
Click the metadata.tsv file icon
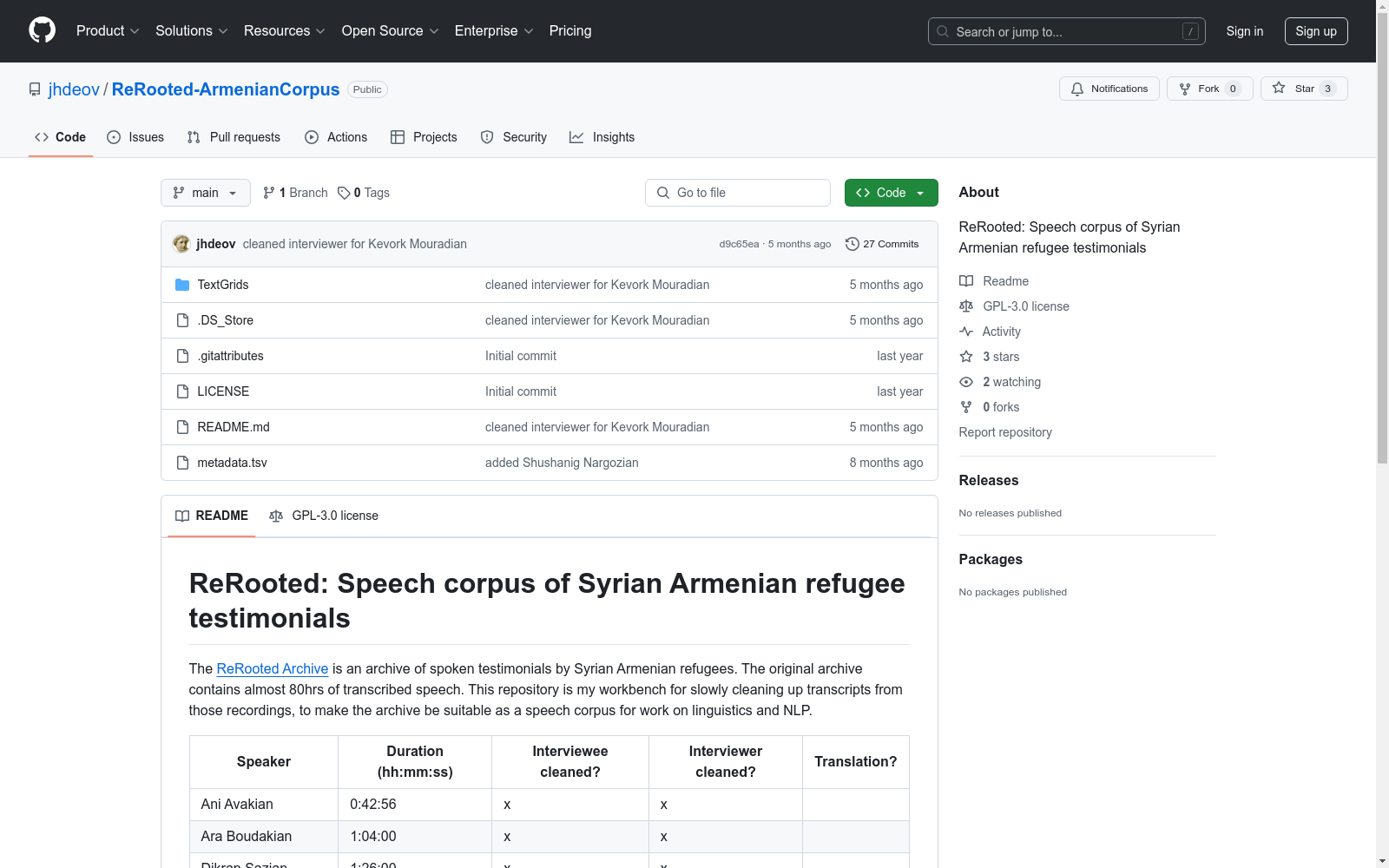(x=182, y=463)
